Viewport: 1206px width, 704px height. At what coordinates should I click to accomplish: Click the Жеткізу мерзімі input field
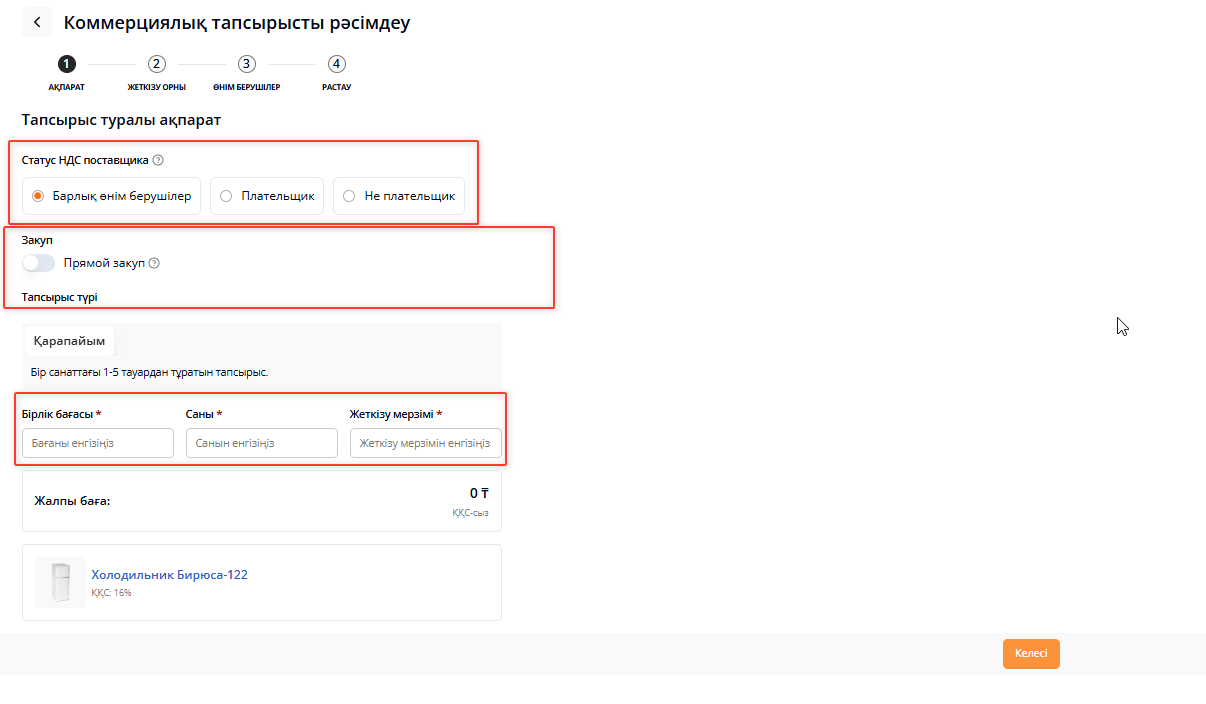click(426, 443)
